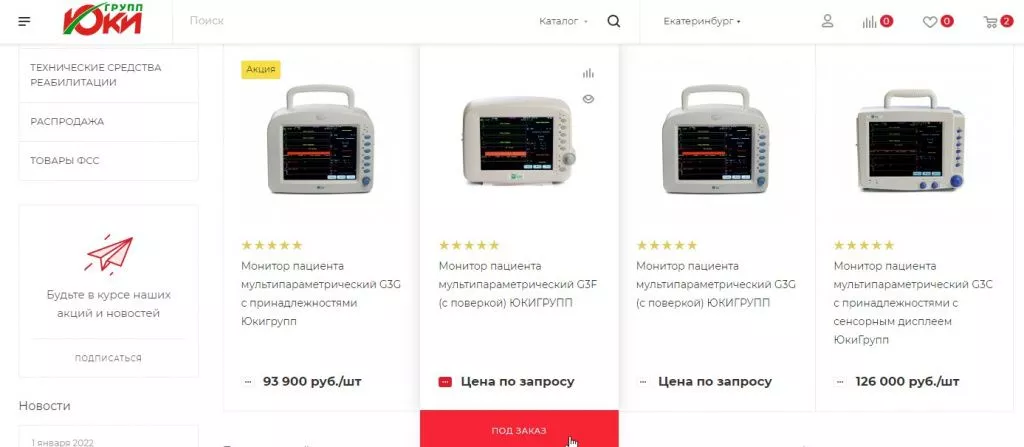Open the shopping cart icon
This screenshot has height=447, width=1024.
click(990, 22)
